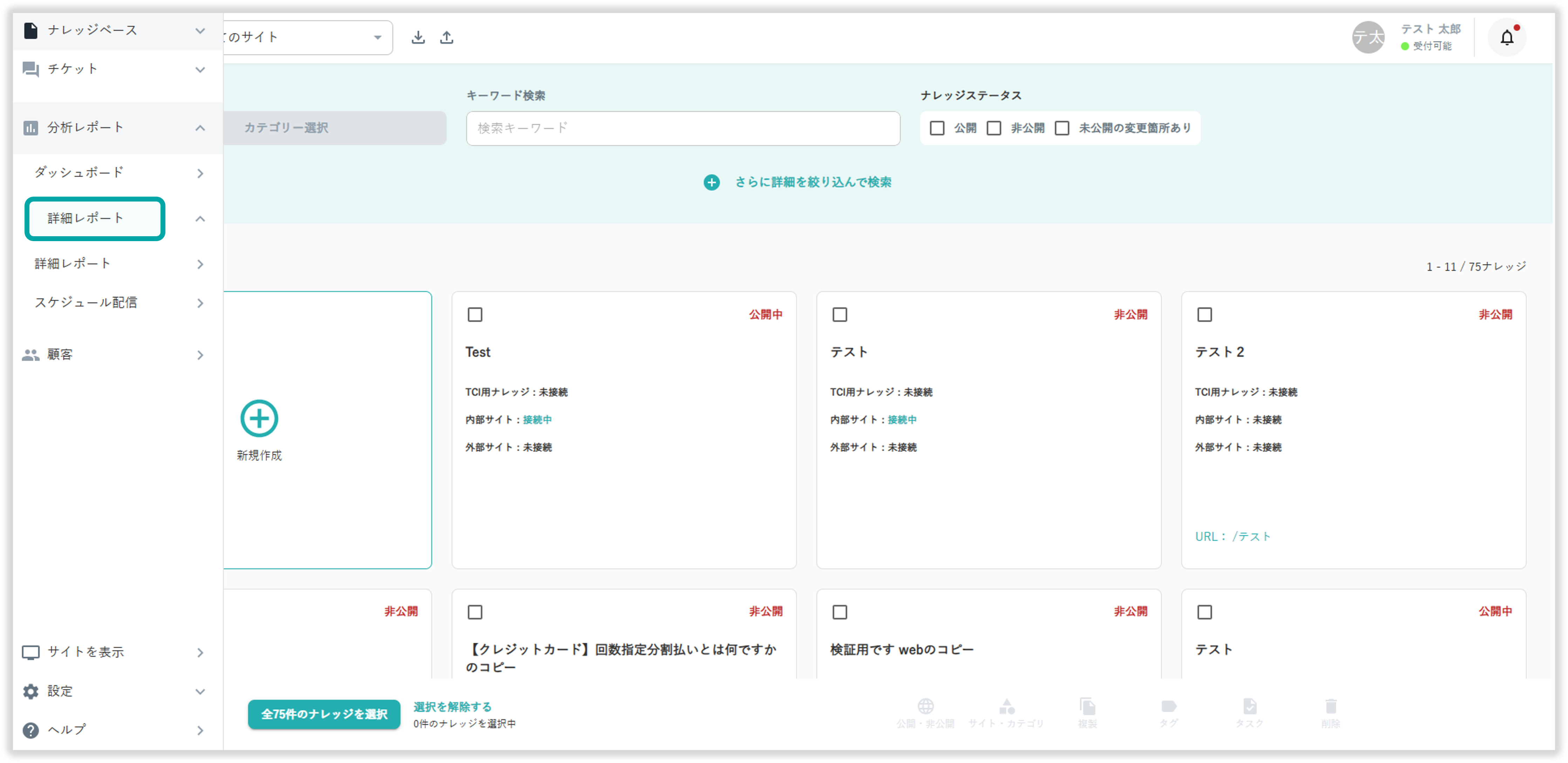Check the 非公開 status checkbox

(994, 128)
